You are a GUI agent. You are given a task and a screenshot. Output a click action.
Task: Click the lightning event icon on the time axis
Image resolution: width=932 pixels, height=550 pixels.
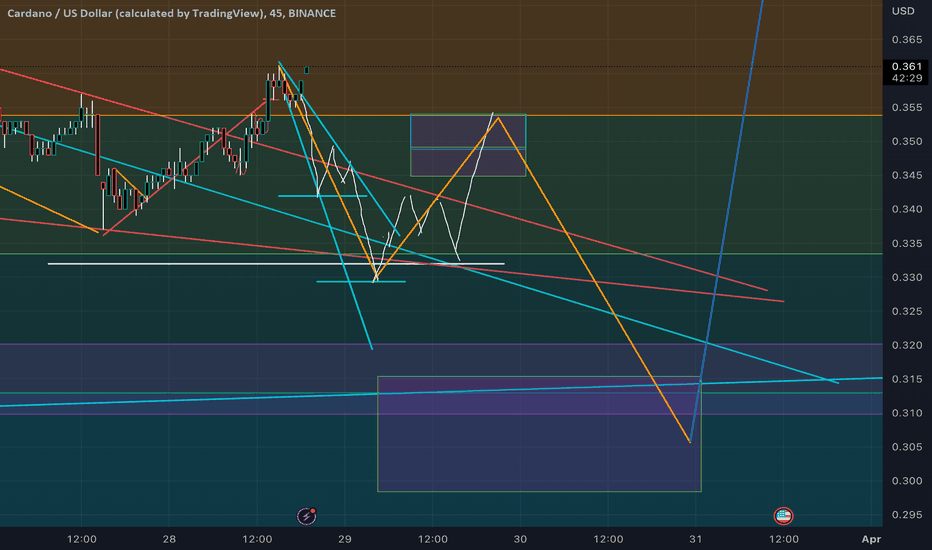pos(307,516)
